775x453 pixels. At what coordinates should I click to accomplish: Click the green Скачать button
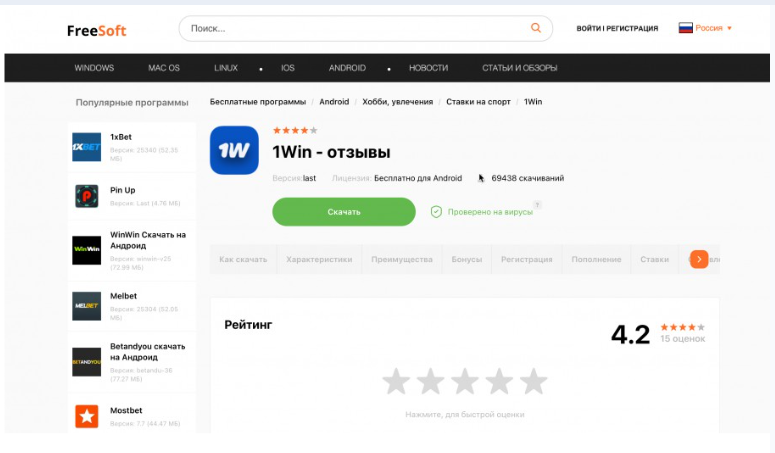click(344, 212)
